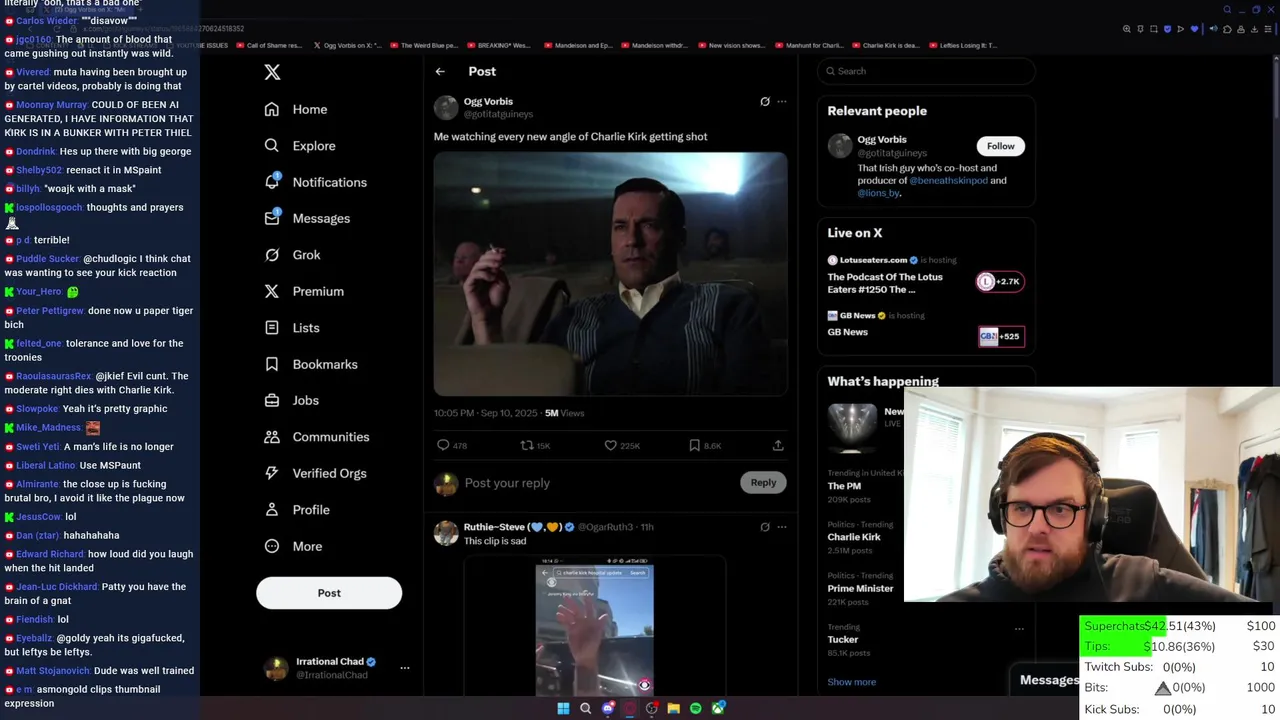The width and height of the screenshot is (1280, 720).
Task: Open File Explorer from the taskbar
Action: 674,709
